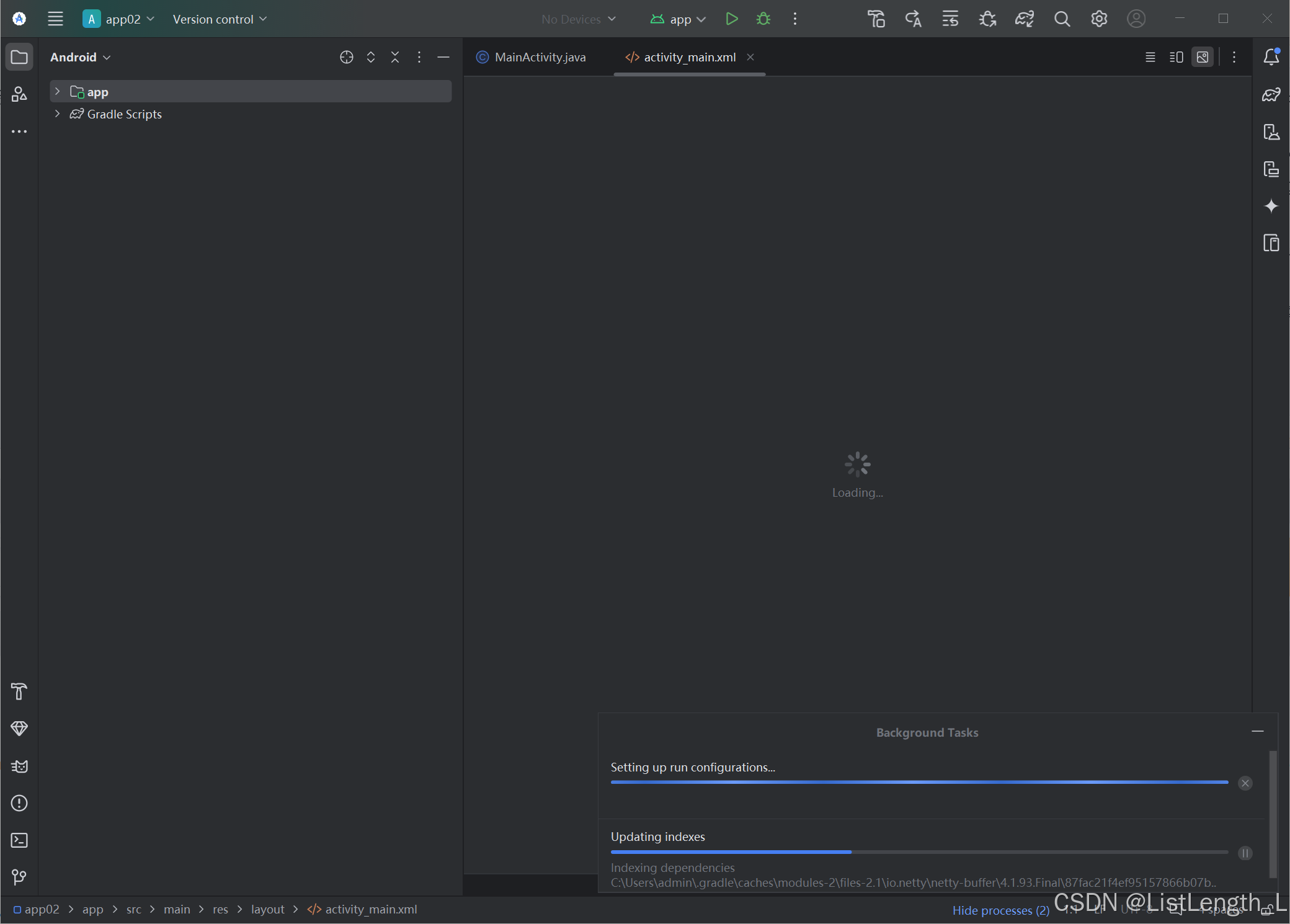Click the green Run app button
1290x924 pixels.
pos(731,19)
